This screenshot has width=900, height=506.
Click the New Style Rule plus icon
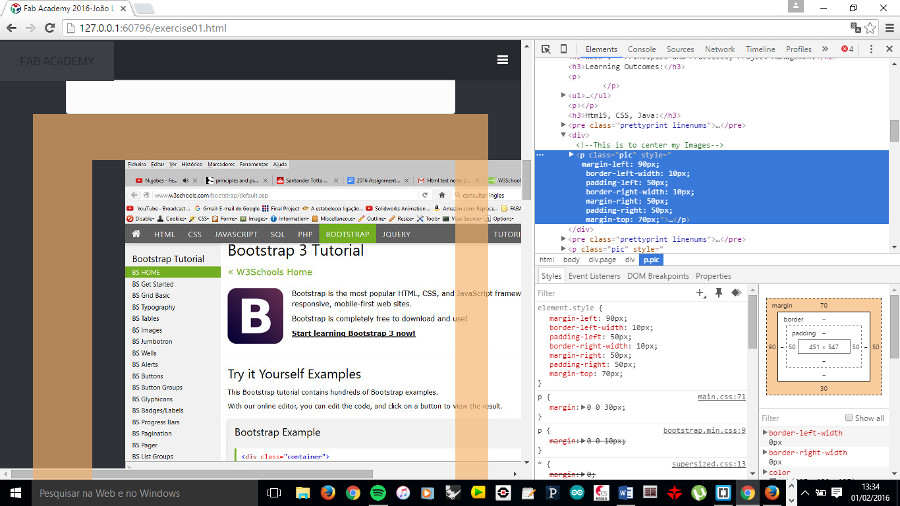(x=700, y=293)
